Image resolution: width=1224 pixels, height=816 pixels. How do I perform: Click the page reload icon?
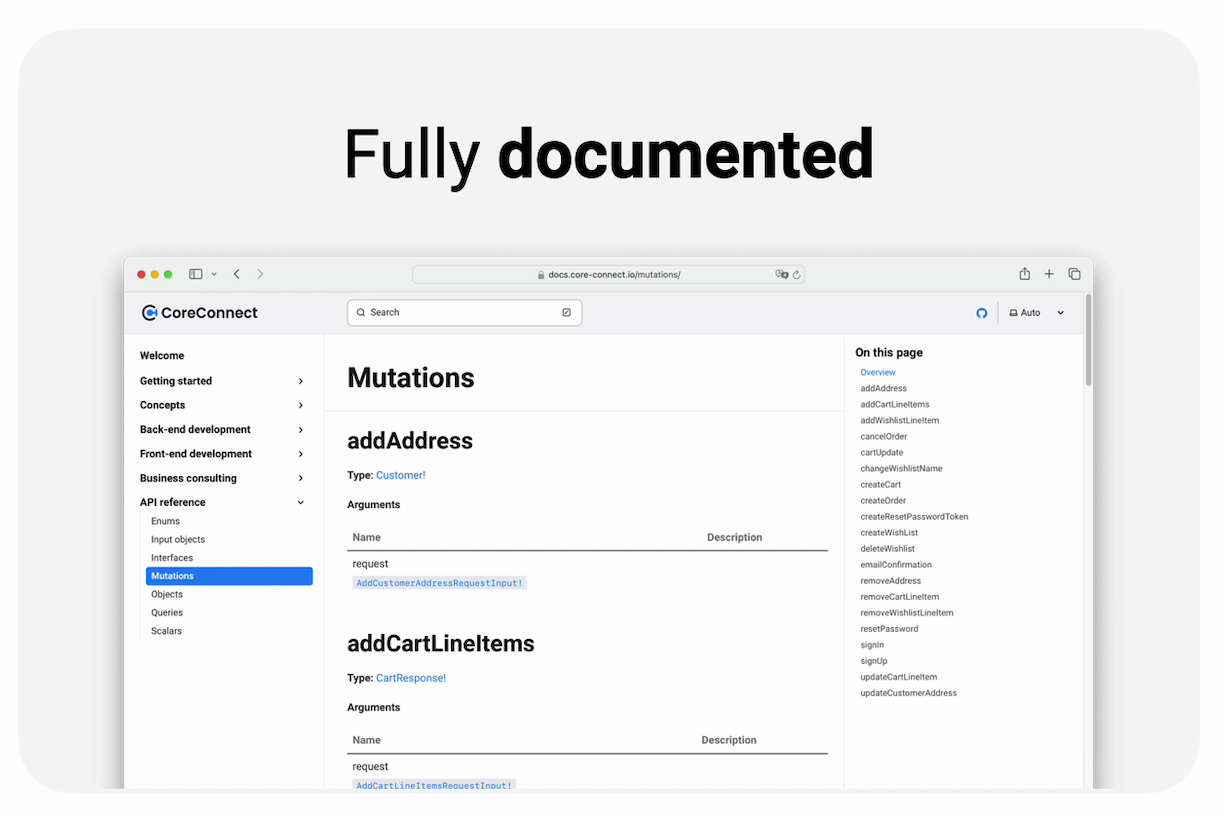(797, 275)
